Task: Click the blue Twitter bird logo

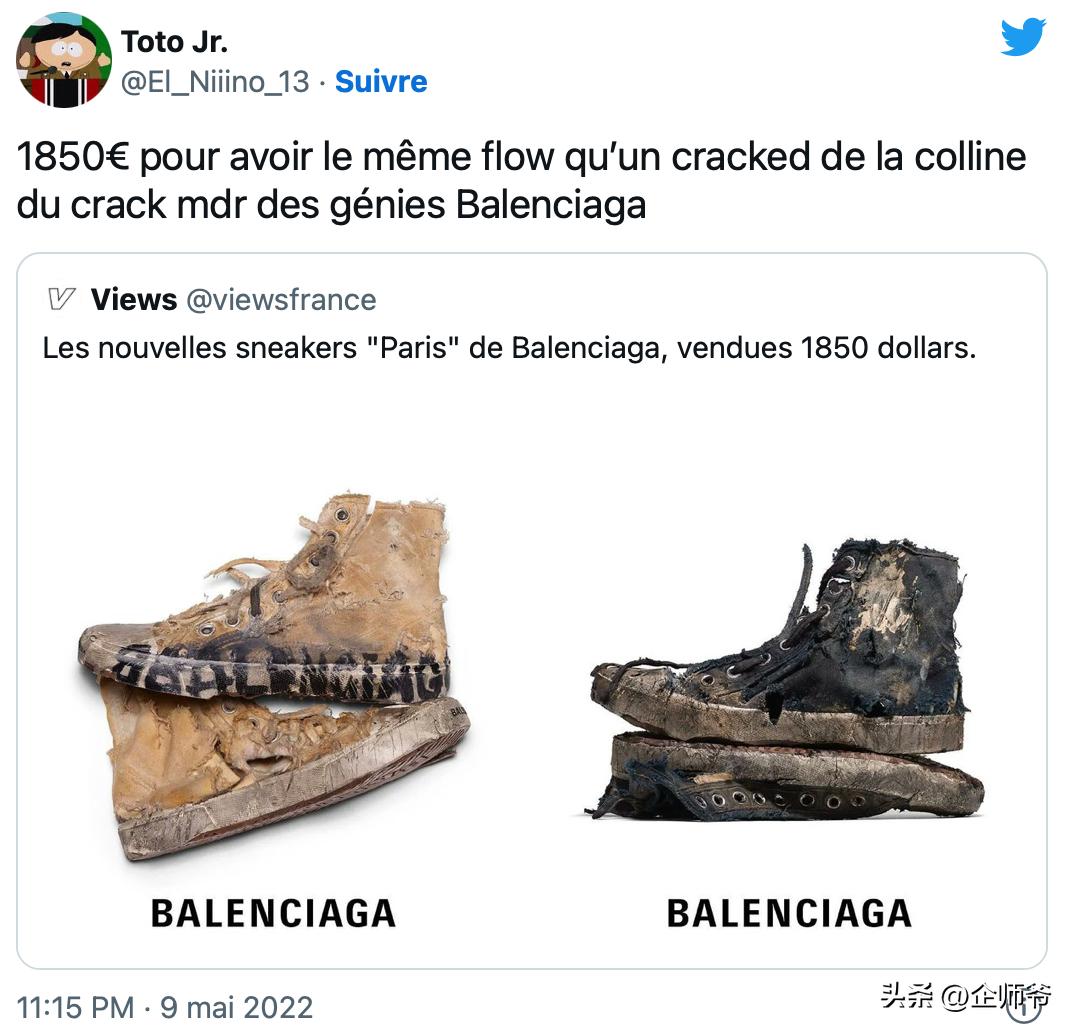Action: coord(1022,37)
